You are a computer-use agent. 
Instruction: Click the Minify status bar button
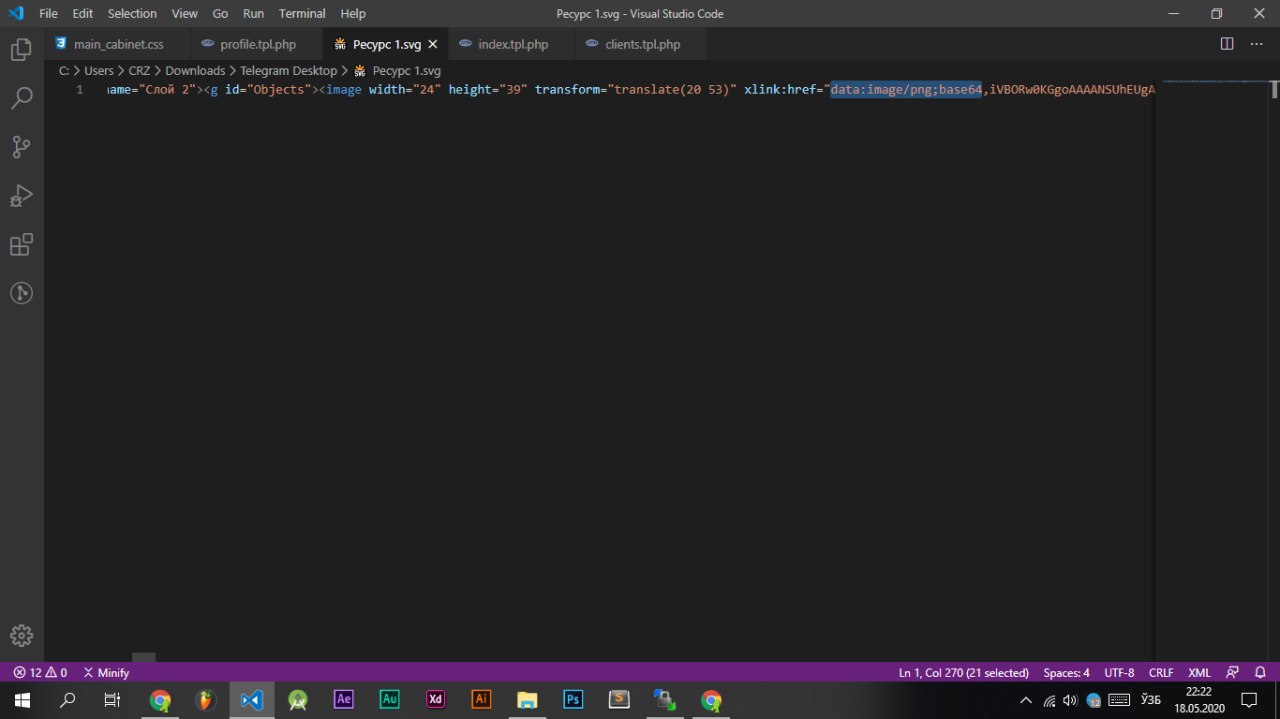pyautogui.click(x=106, y=673)
